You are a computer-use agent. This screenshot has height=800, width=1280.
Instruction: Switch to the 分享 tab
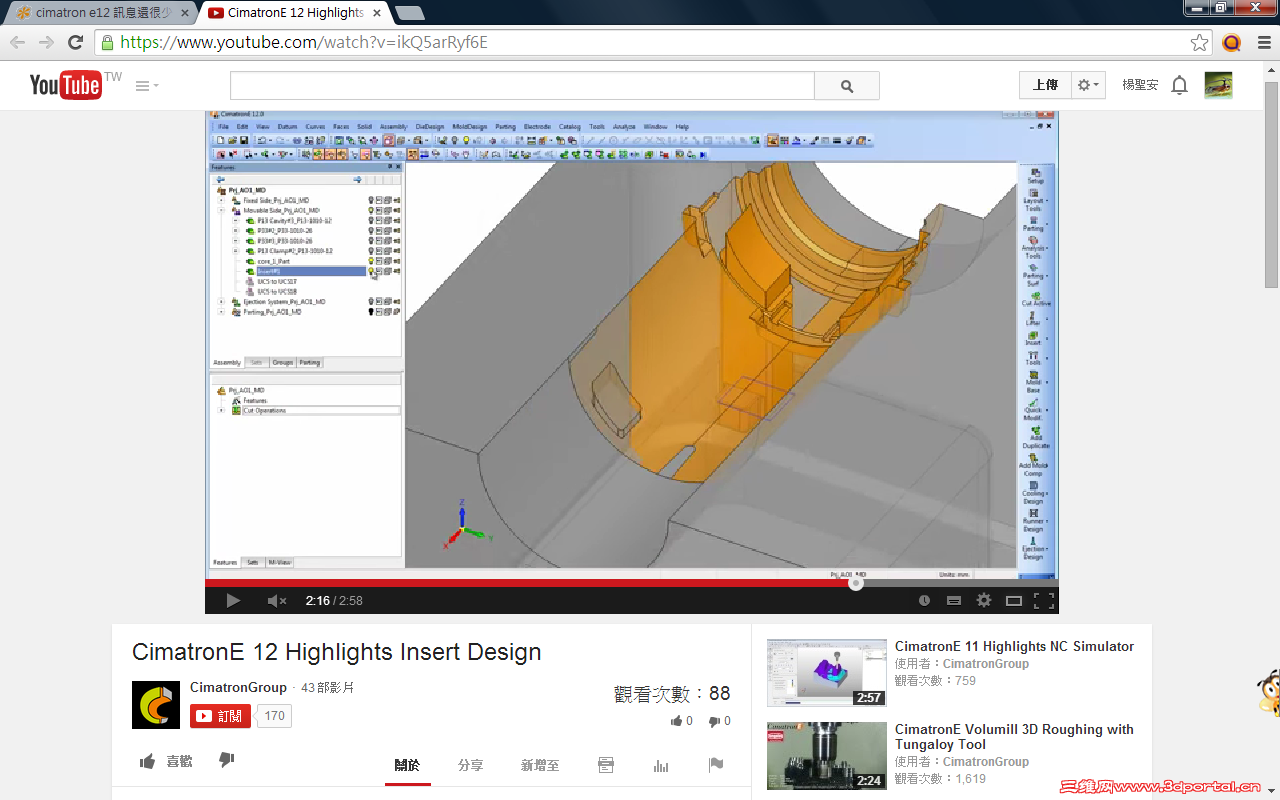click(x=470, y=765)
